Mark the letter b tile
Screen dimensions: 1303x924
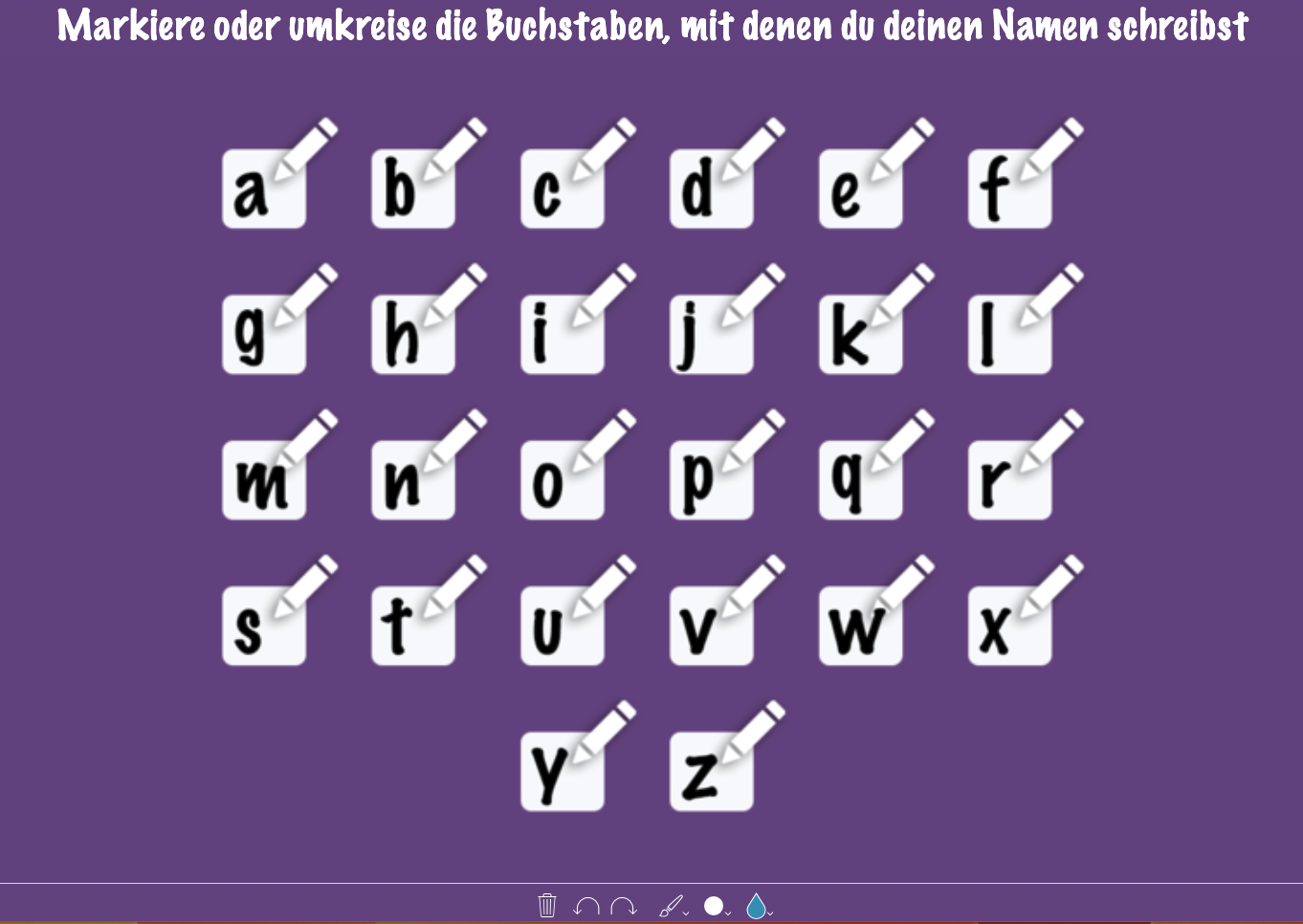(413, 188)
